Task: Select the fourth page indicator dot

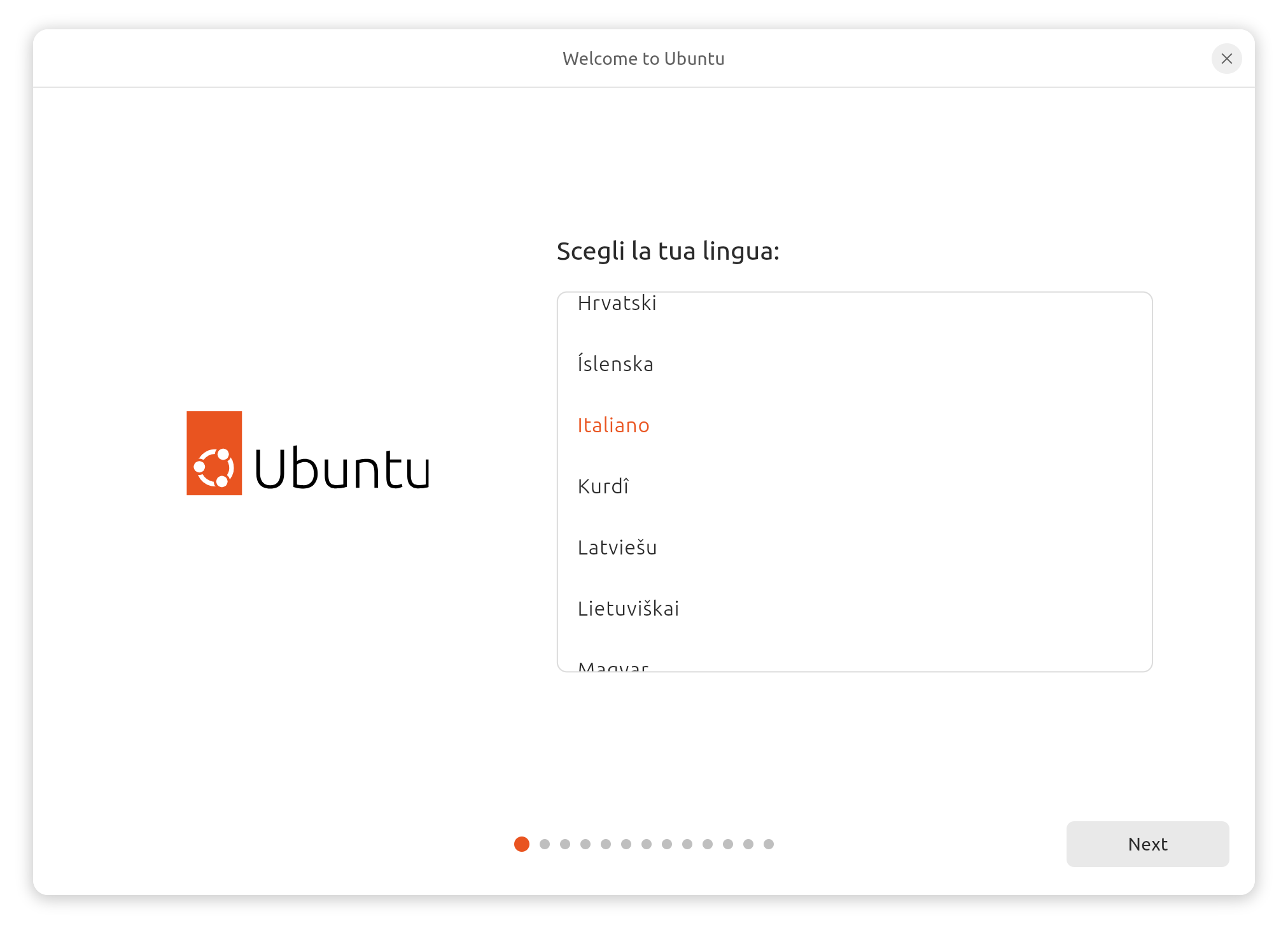Action: (585, 844)
